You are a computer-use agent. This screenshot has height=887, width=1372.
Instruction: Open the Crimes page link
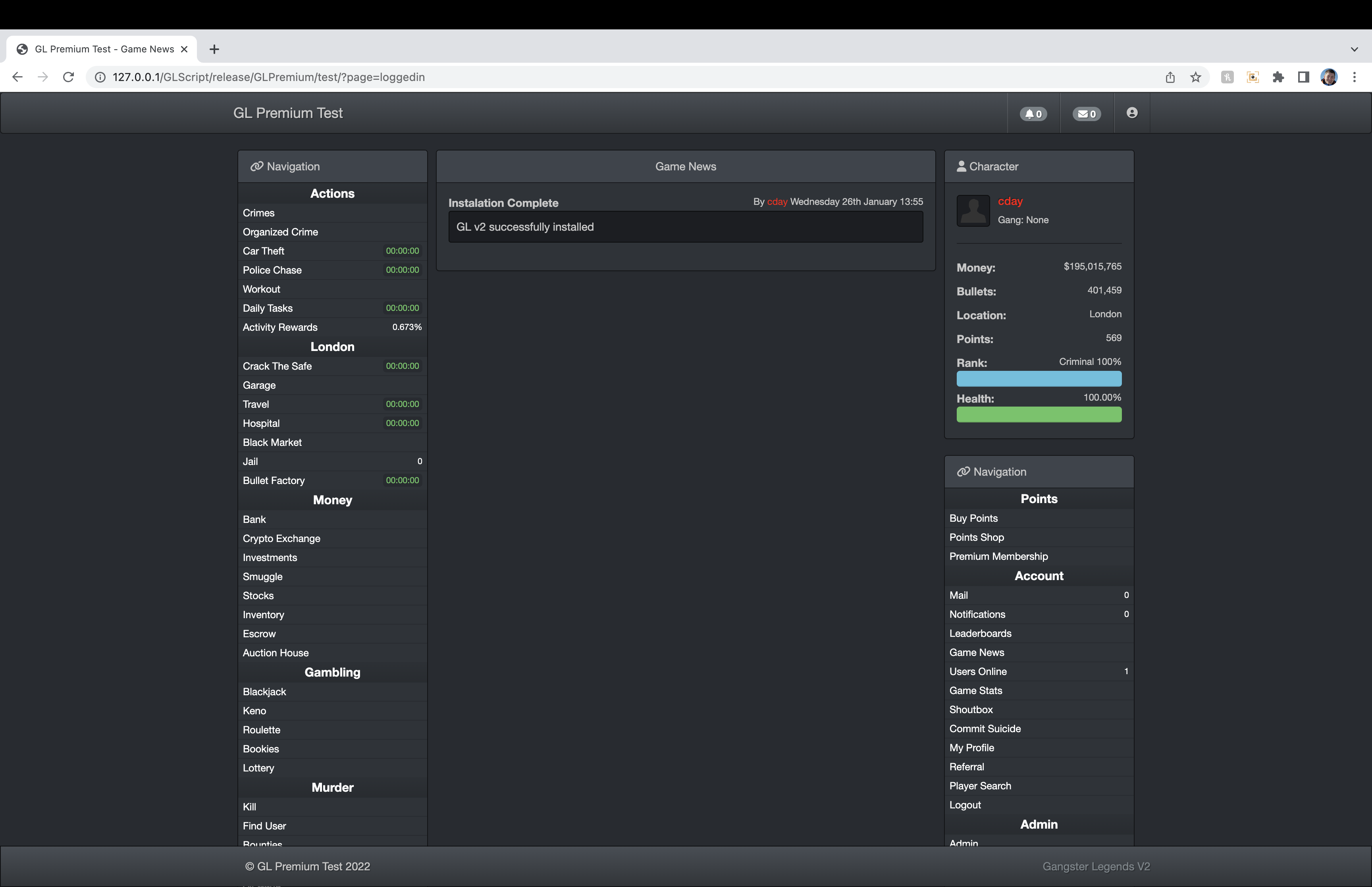tap(258, 213)
